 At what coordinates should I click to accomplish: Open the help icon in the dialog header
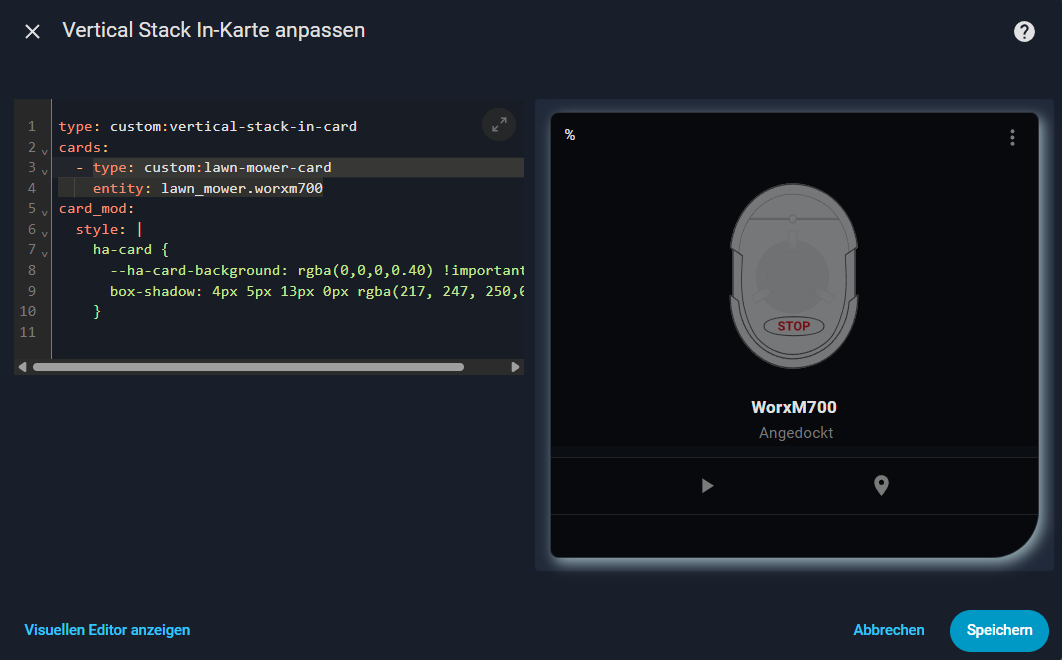1024,31
